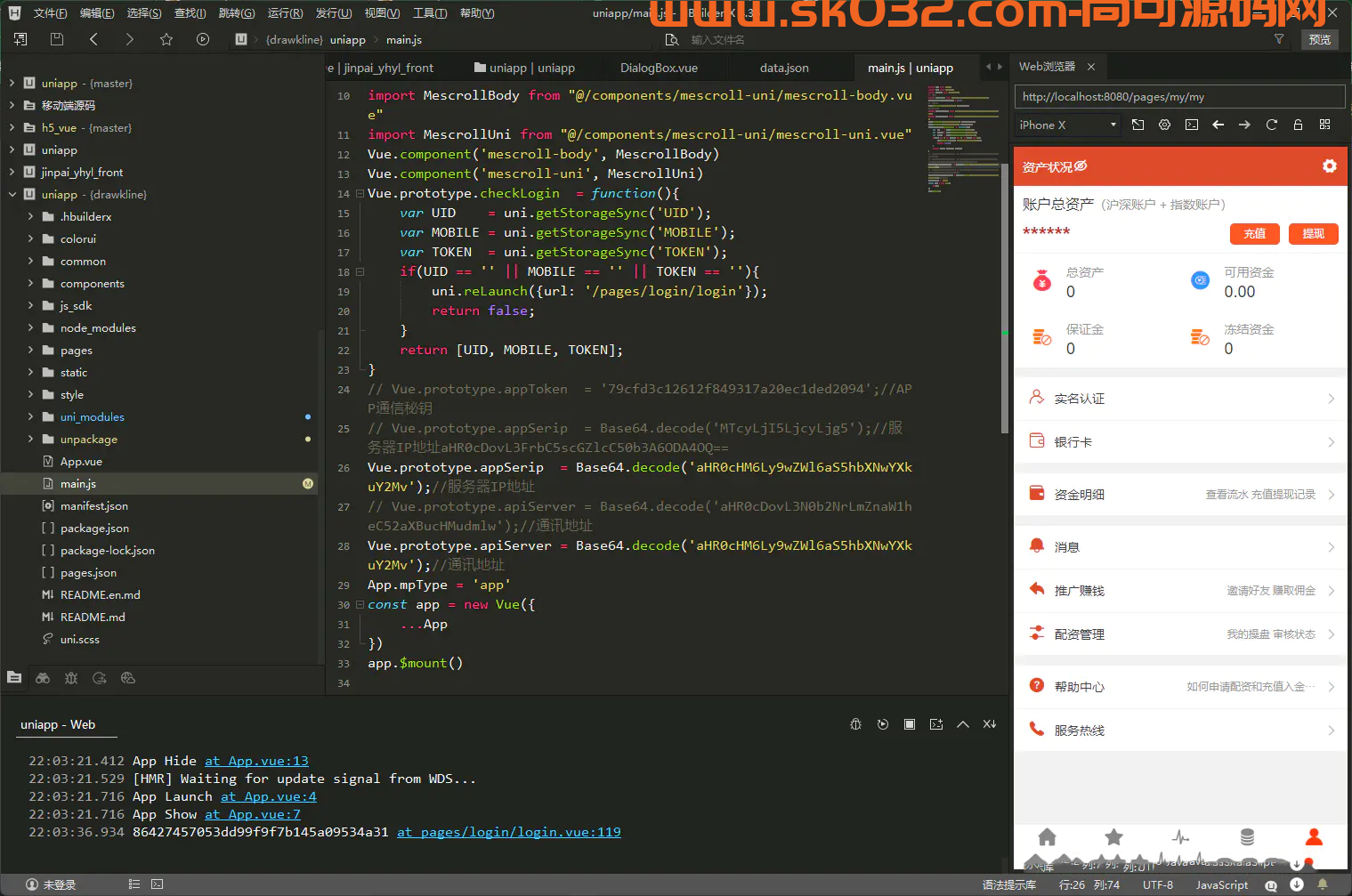This screenshot has height=896, width=1352.
Task: Open the iPhone X device dropdown
Action: click(x=1068, y=125)
